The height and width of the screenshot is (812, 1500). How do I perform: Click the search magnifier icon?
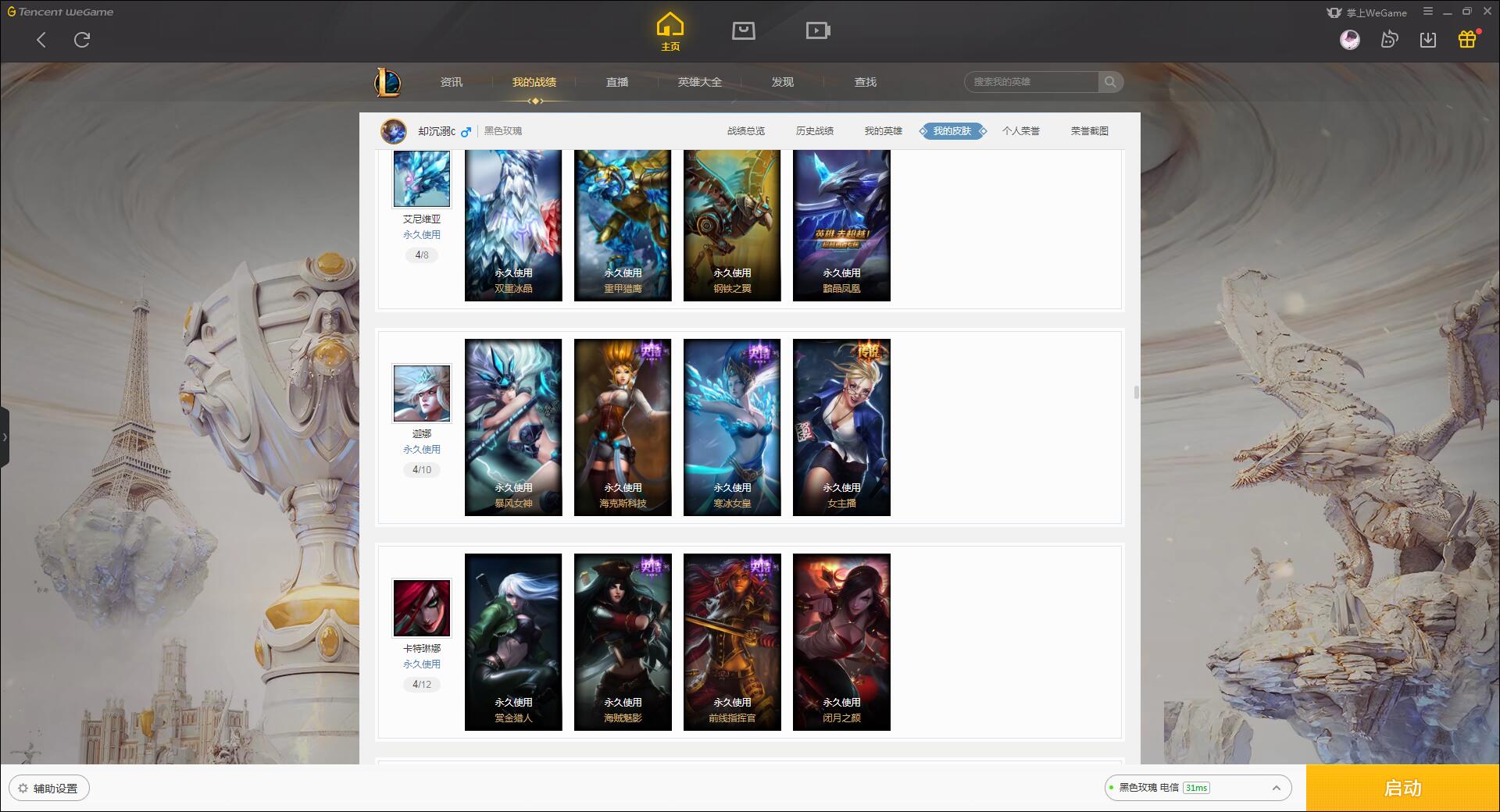coord(1110,82)
